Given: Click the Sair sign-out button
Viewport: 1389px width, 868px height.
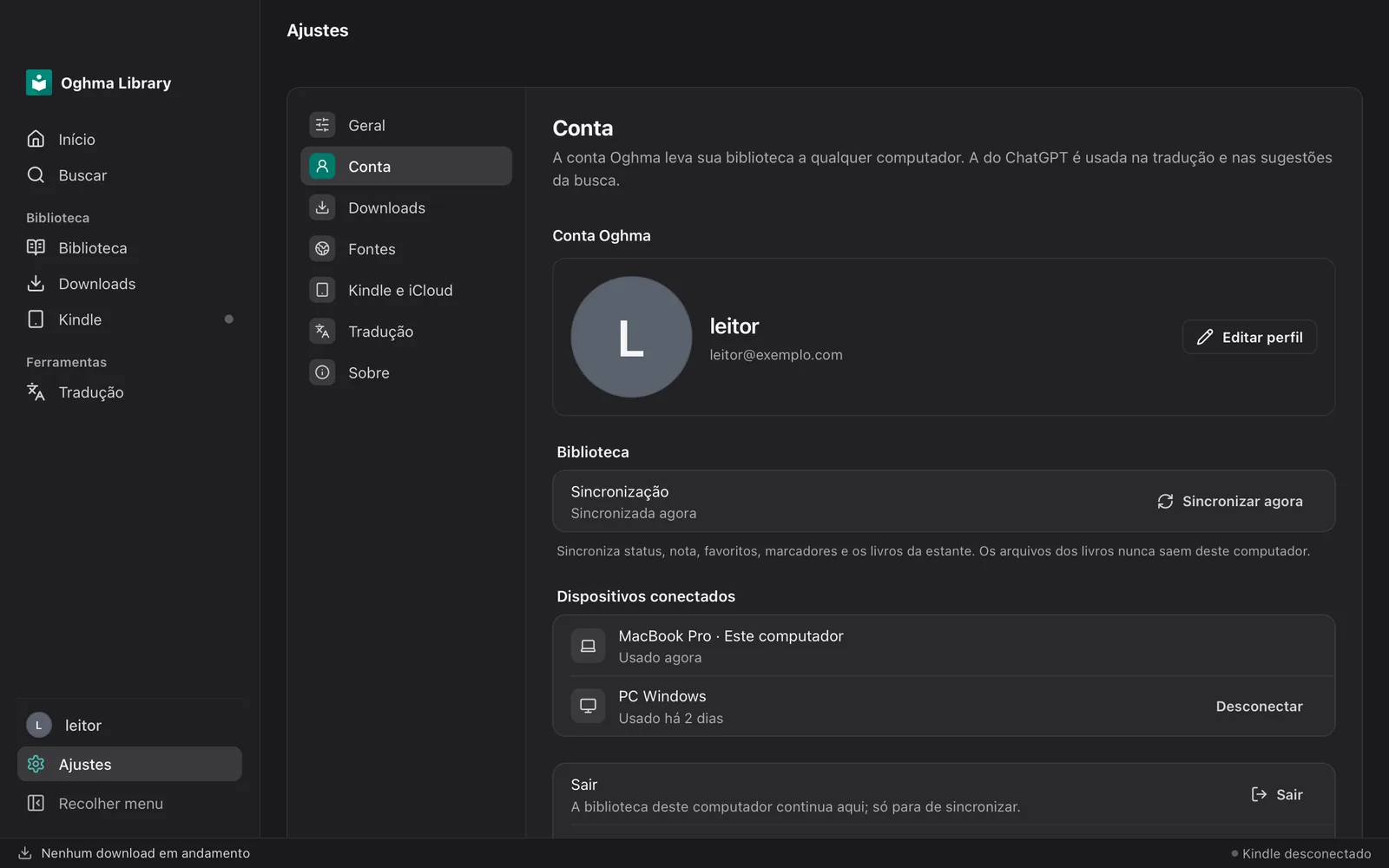Looking at the screenshot, I should (1277, 794).
